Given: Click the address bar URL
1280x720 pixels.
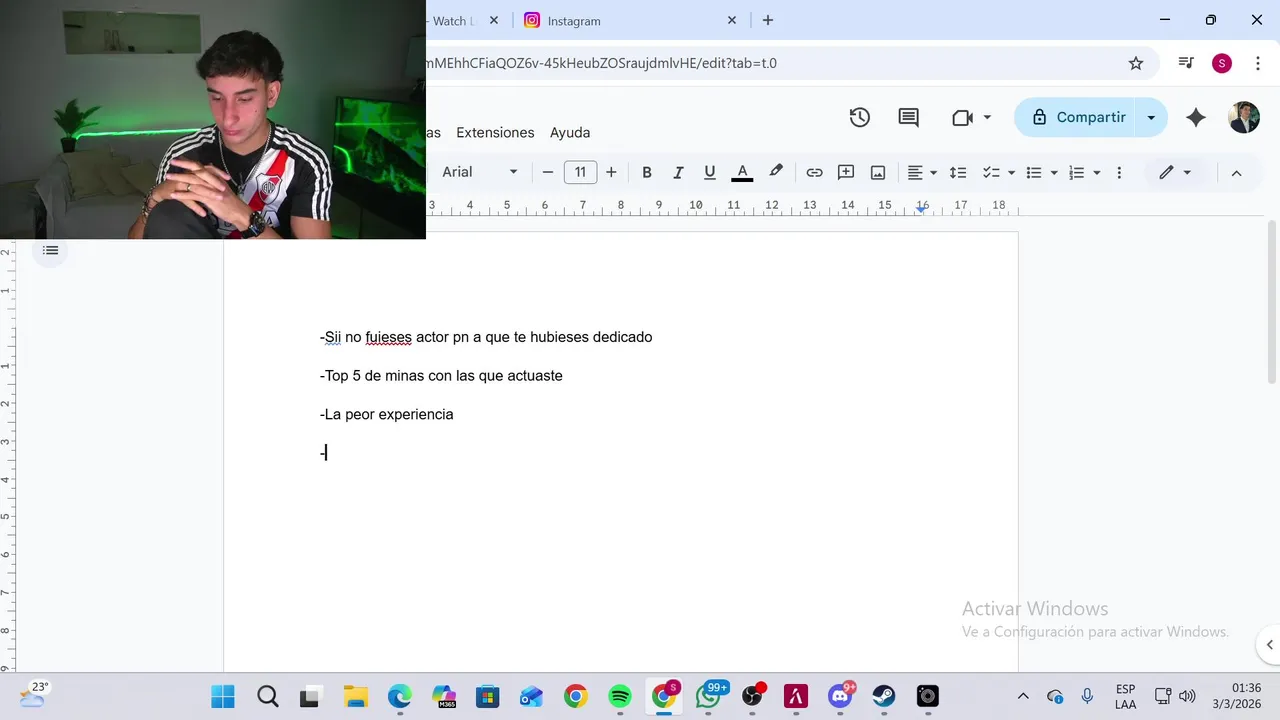Looking at the screenshot, I should tap(600, 63).
